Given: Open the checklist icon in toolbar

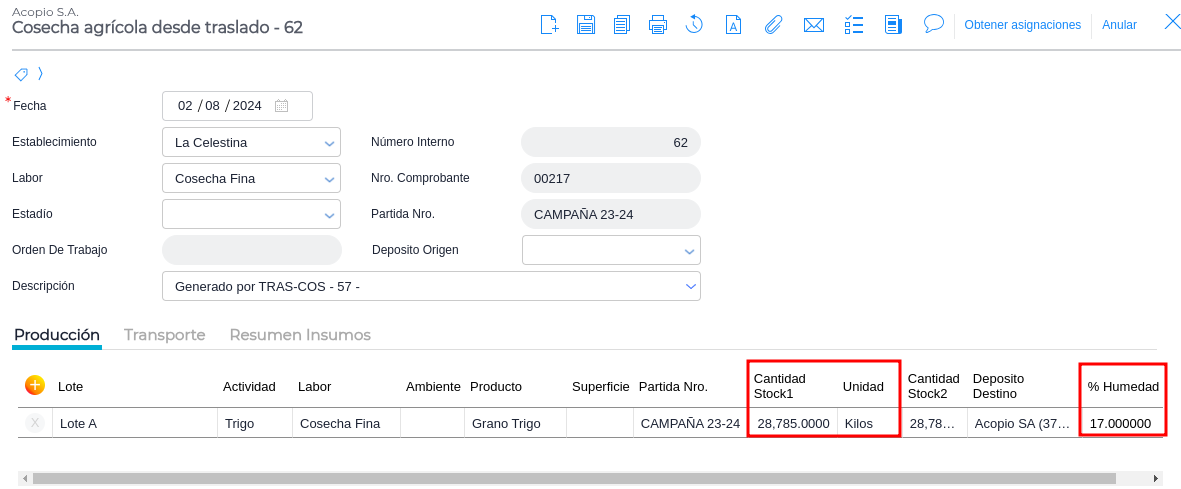Looking at the screenshot, I should click(854, 25).
